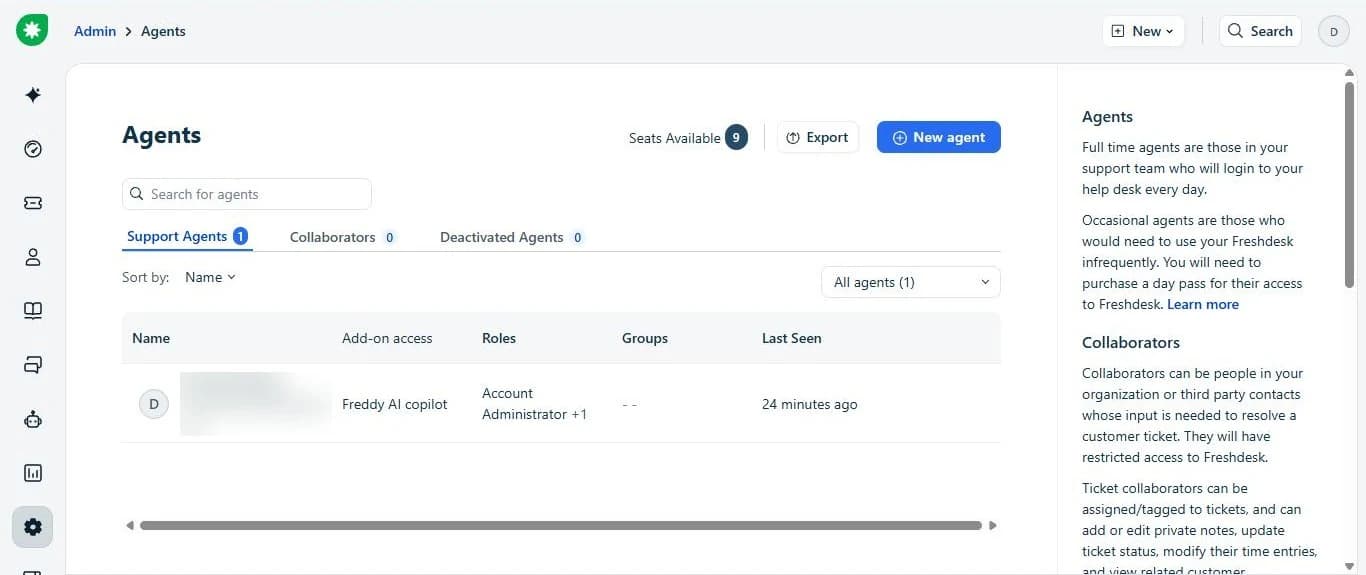Click the help panel vertical scrollbar
This screenshot has width=1366, height=575.
1350,186
